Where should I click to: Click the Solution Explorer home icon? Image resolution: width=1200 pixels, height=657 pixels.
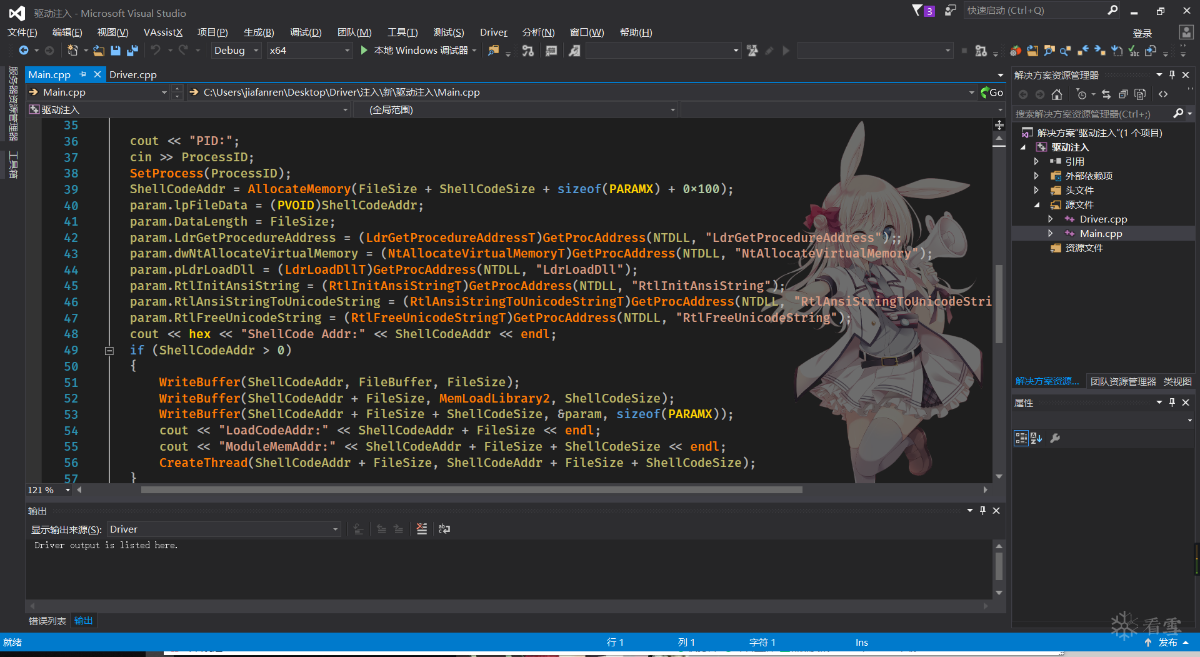coord(1057,94)
